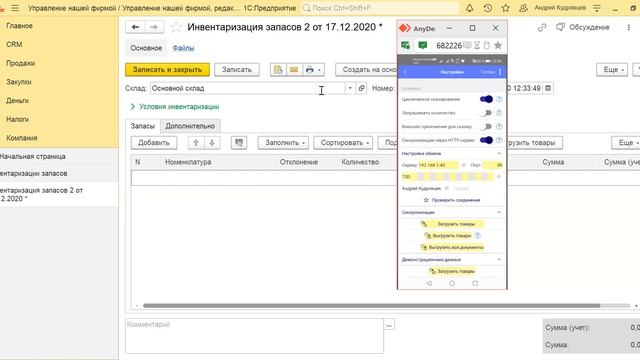The height and width of the screenshot is (360, 640).
Task: Collapse Демонстрационные данные section in phone
Action: click(x=499, y=260)
